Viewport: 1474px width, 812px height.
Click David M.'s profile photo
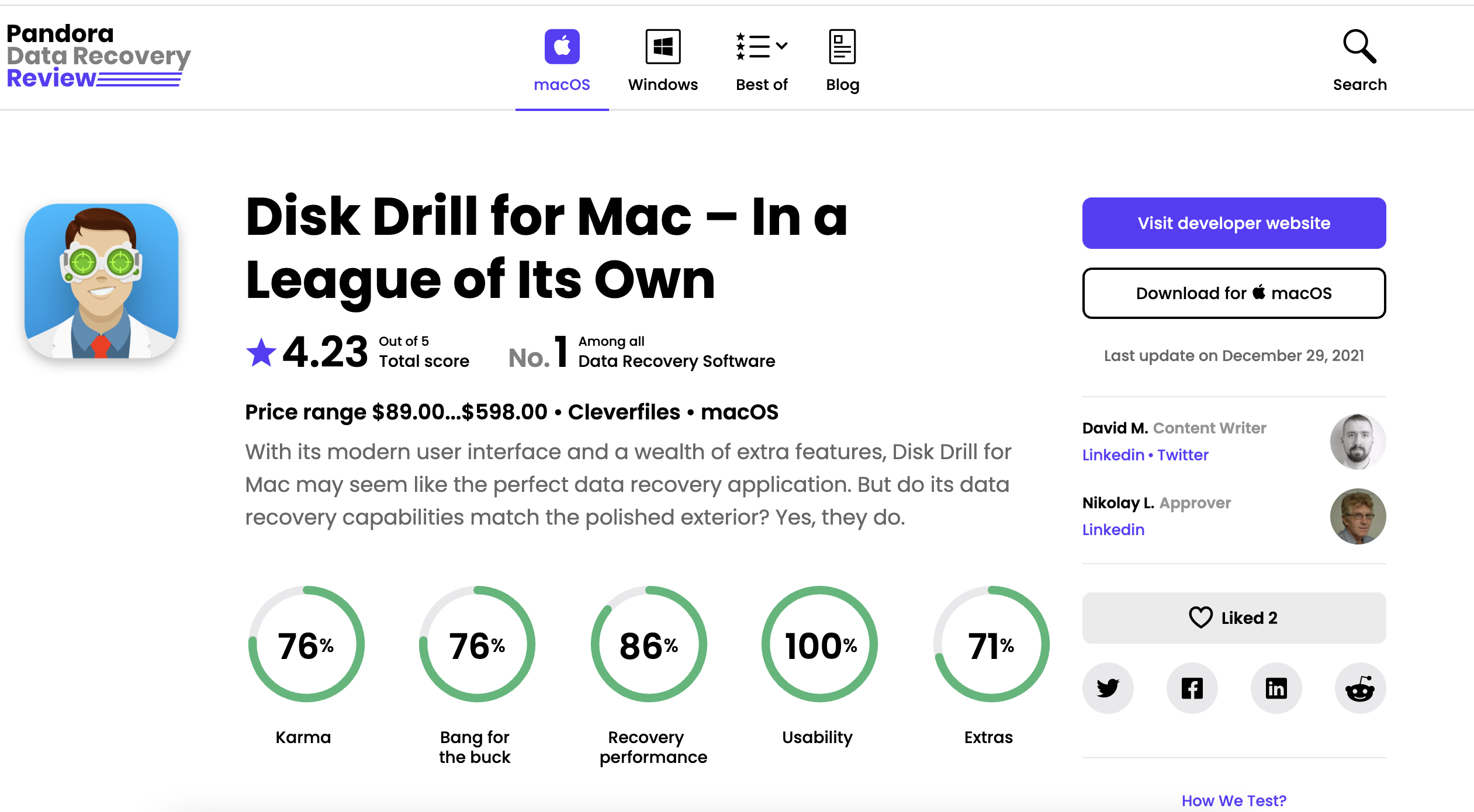point(1358,442)
